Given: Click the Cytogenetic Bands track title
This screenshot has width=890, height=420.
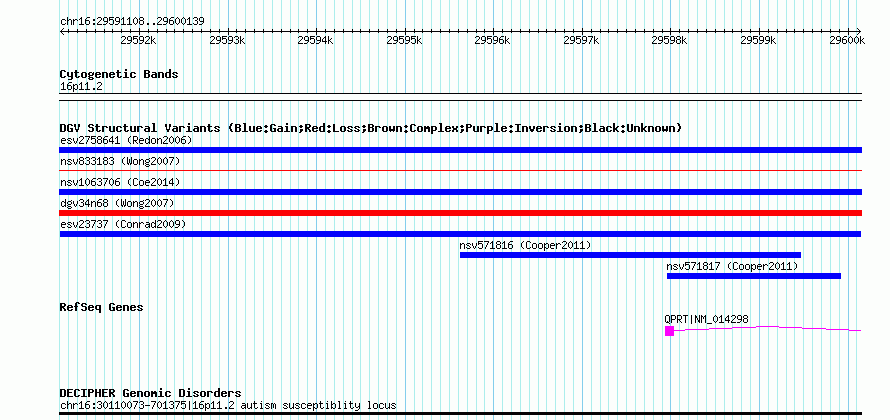Looking at the screenshot, I should 119,74.
